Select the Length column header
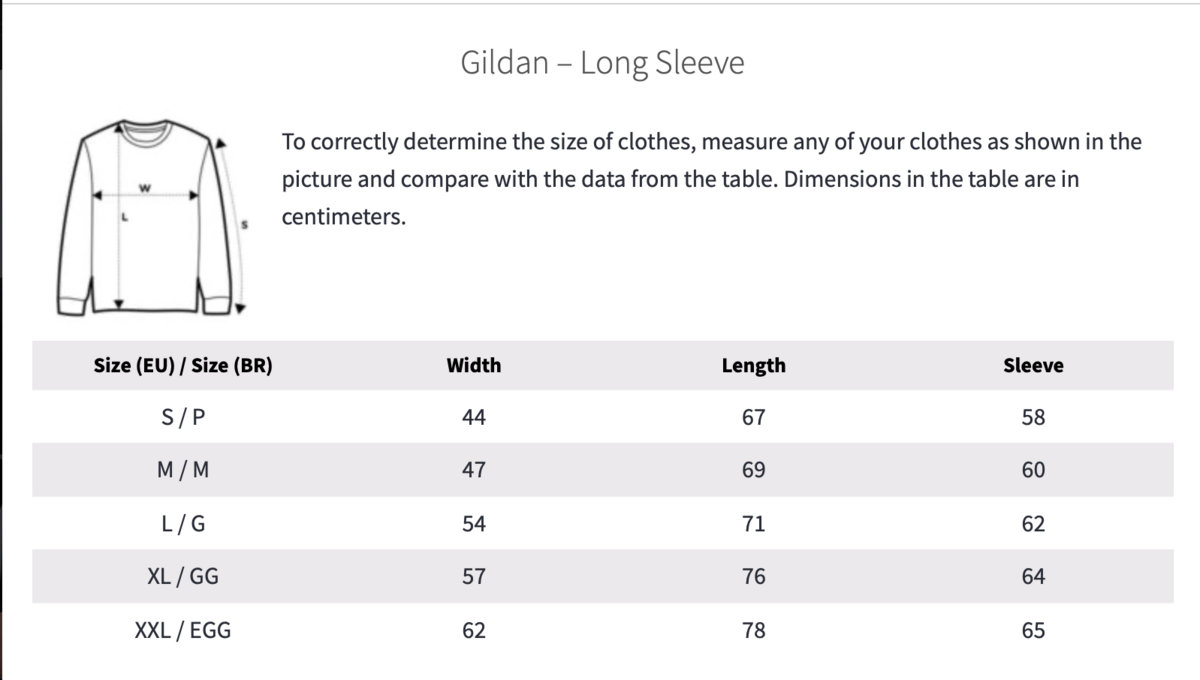Viewport: 1200px width, 680px height. [753, 365]
